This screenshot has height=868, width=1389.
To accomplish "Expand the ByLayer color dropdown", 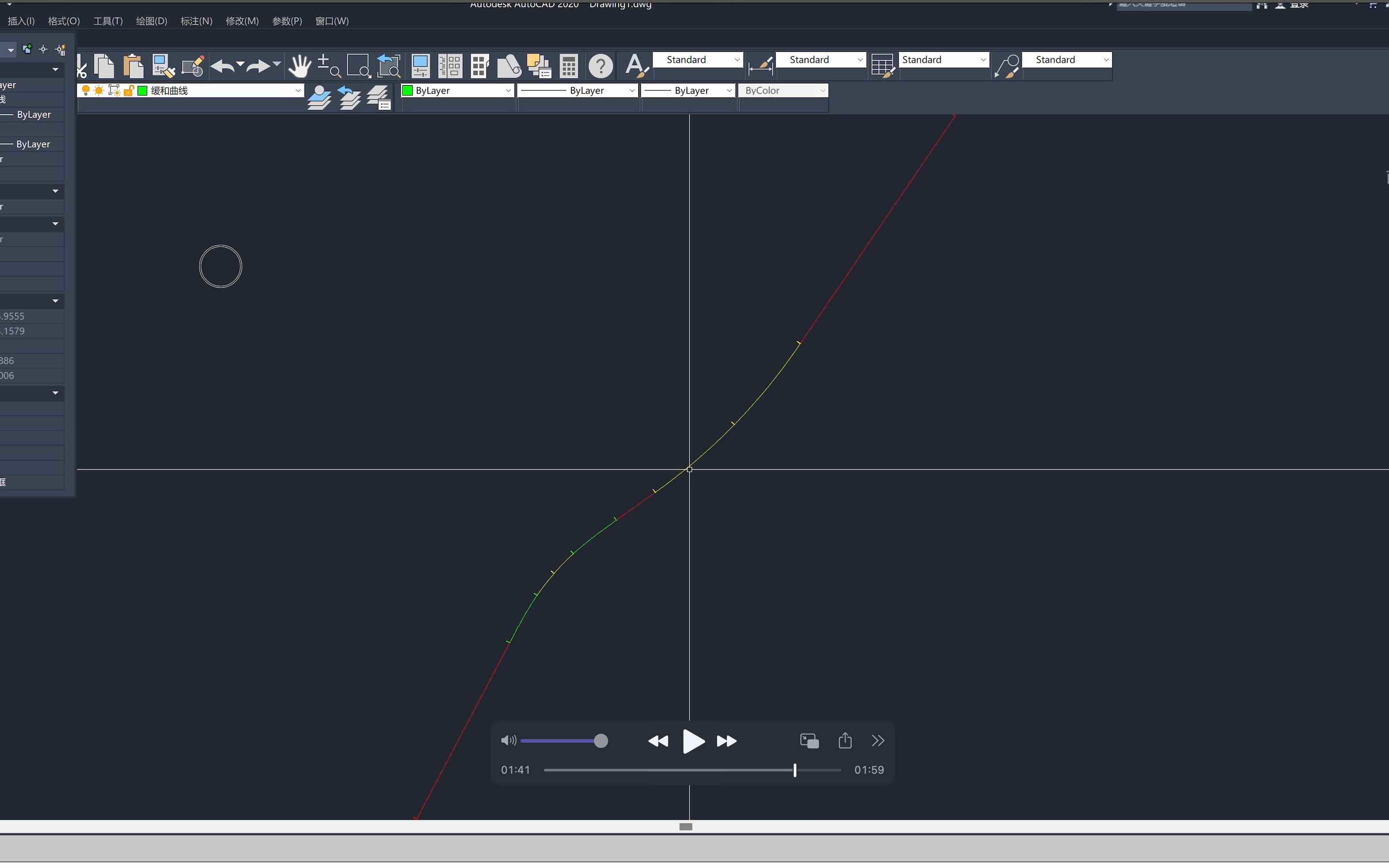I will click(508, 91).
